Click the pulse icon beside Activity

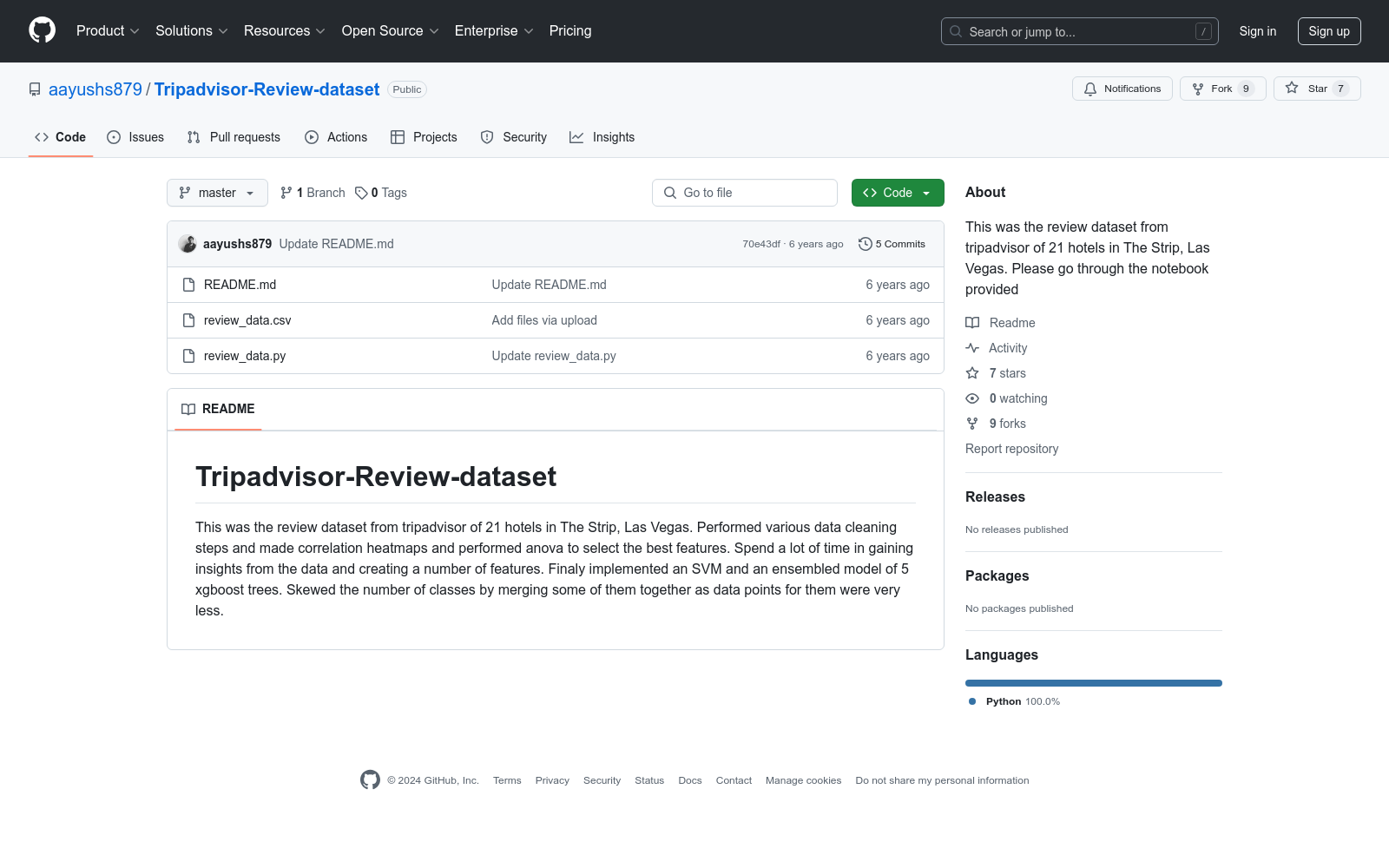tap(972, 348)
